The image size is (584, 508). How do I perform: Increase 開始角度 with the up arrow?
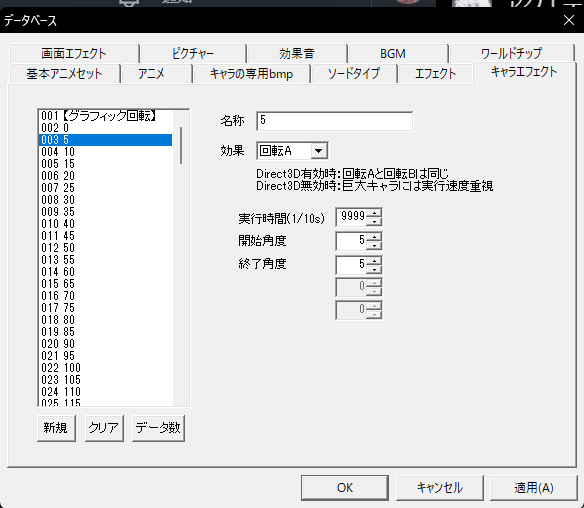(374, 237)
